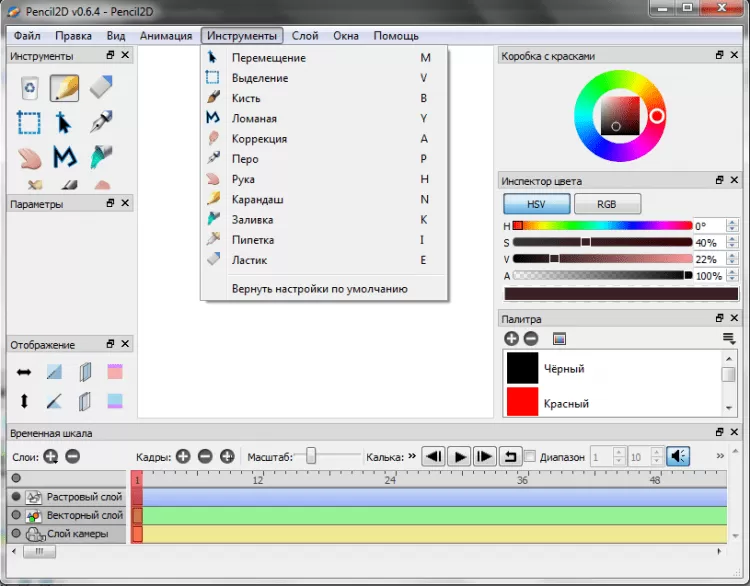Expand the Калька onion skin chevron
This screenshot has width=750, height=586.
coord(411,456)
